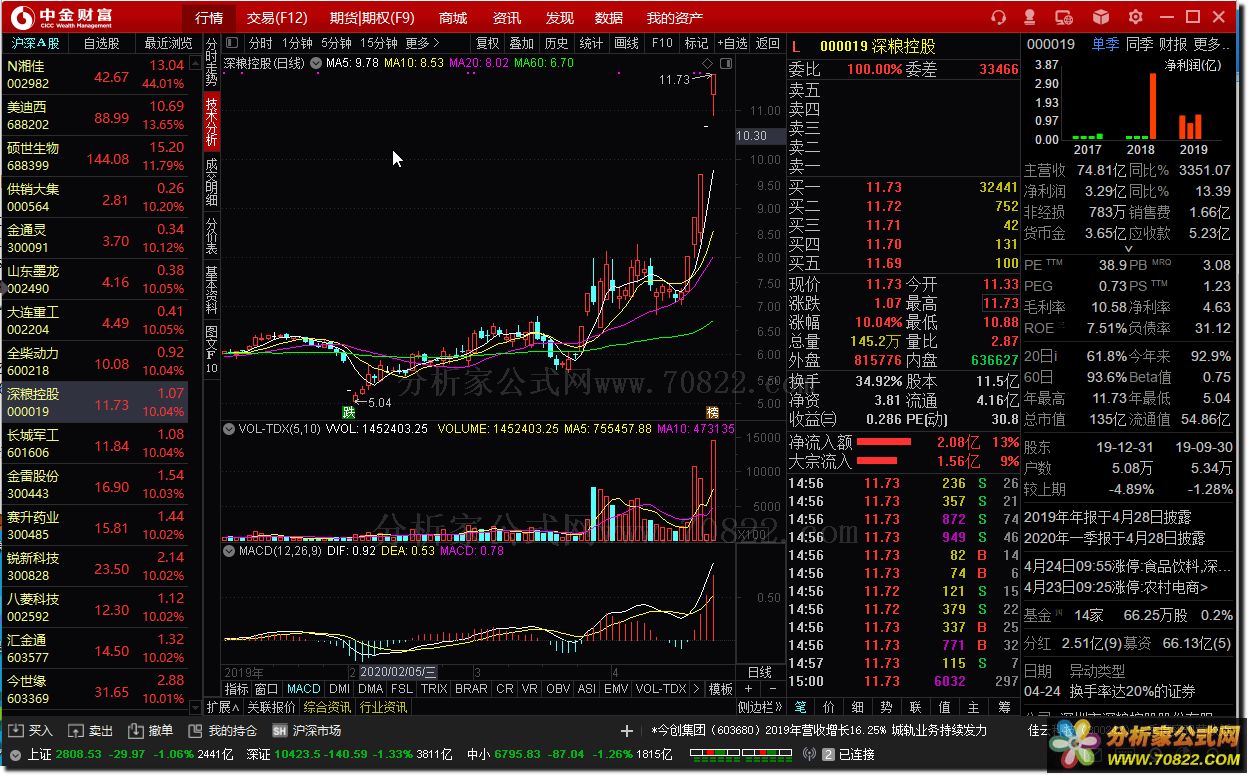
Task: Expand the 更多 periods dropdown
Action: pyautogui.click(x=423, y=43)
